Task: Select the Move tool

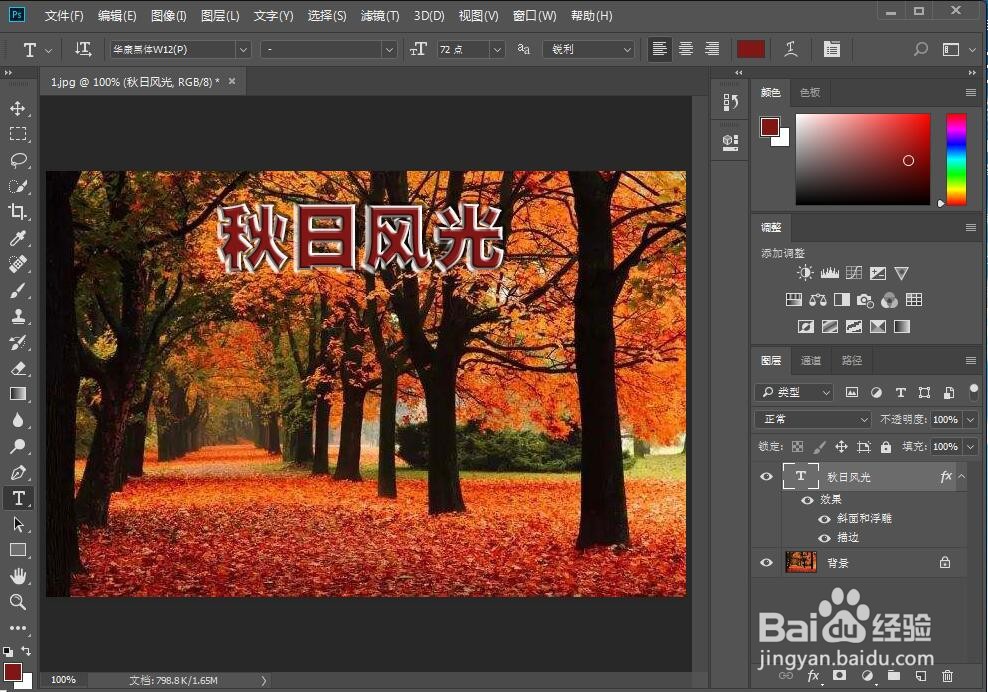Action: coord(19,107)
